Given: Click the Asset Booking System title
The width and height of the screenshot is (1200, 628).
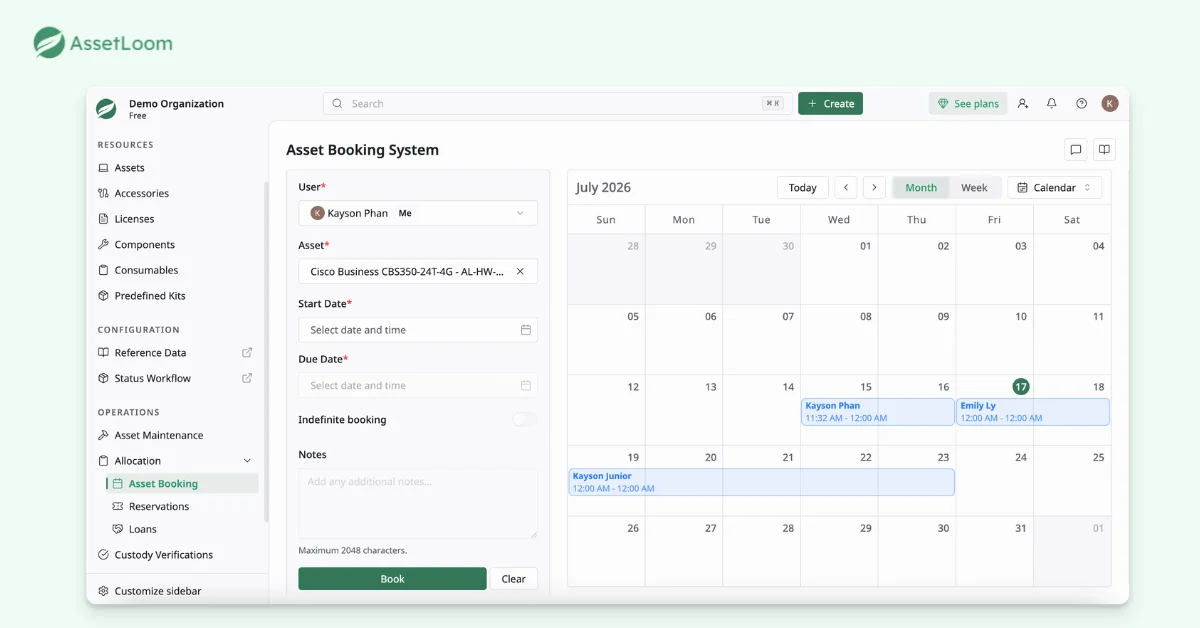Looking at the screenshot, I should (362, 150).
